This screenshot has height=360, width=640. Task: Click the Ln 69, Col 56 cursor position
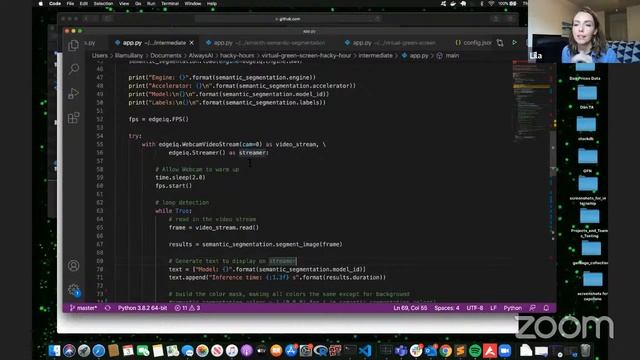(410, 308)
